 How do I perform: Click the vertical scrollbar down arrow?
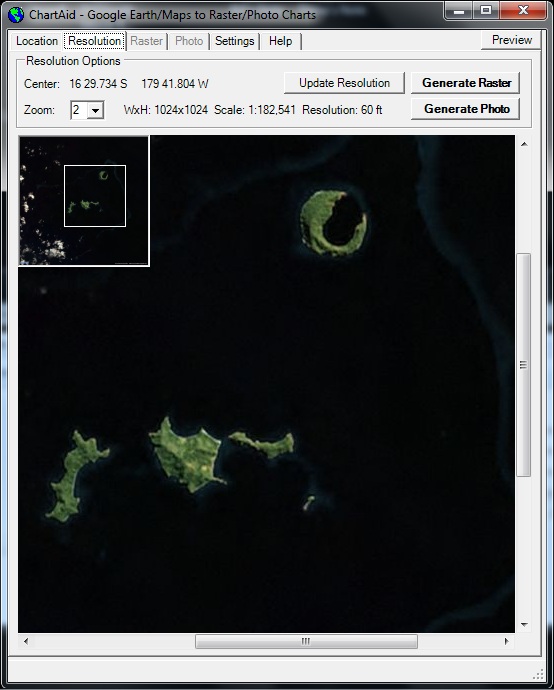click(x=524, y=624)
